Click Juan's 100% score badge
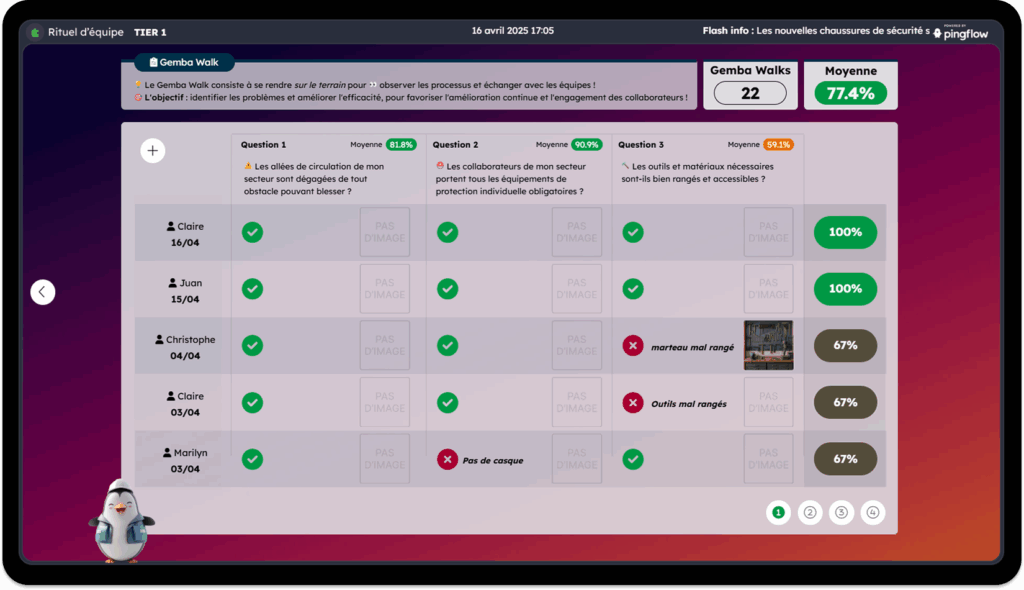Viewport: 1024px width, 590px height. point(845,289)
